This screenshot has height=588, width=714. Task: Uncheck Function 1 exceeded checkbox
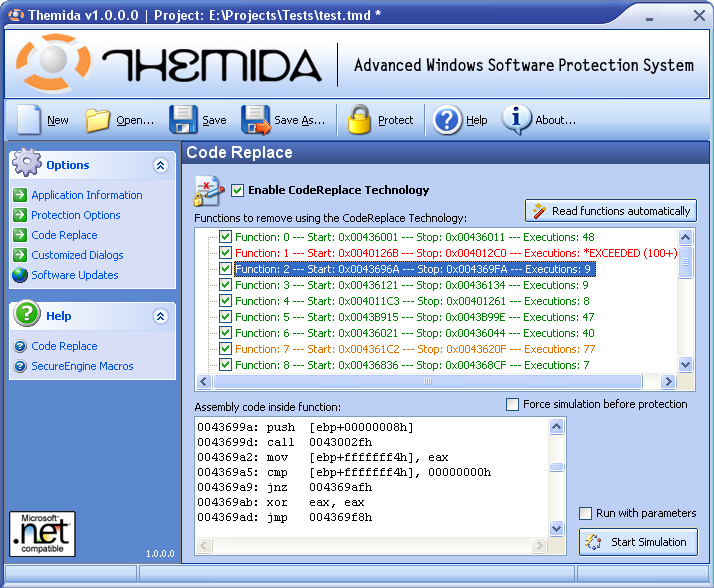[225, 253]
